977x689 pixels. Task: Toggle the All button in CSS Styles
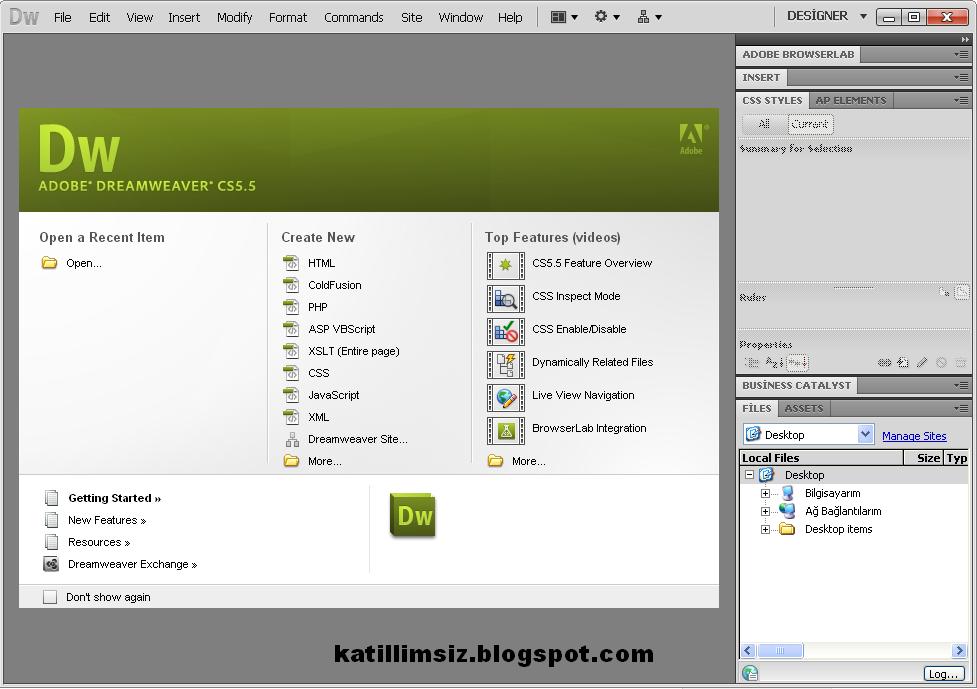click(x=765, y=124)
